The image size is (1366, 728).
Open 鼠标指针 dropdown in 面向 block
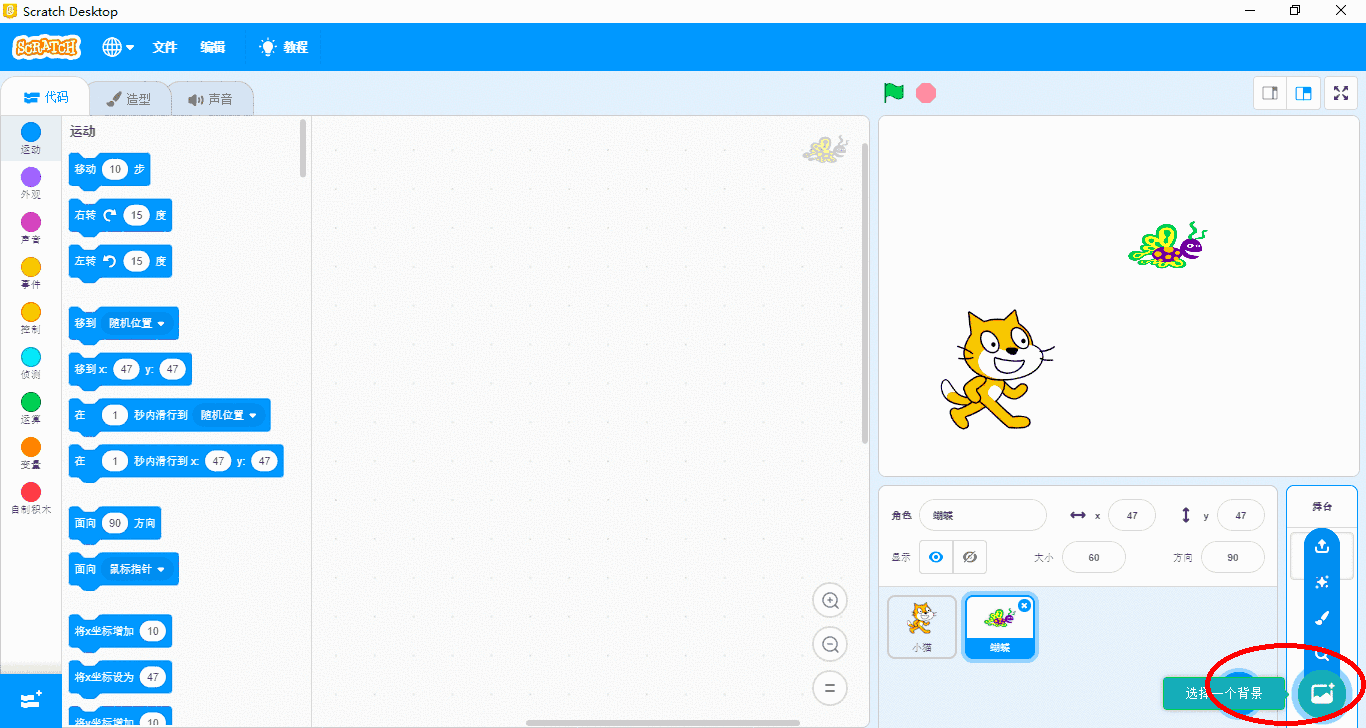(x=137, y=569)
